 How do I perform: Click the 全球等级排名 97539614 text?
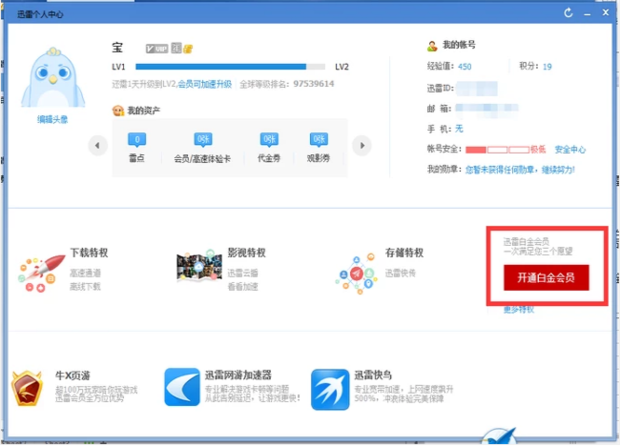[x=287, y=84]
